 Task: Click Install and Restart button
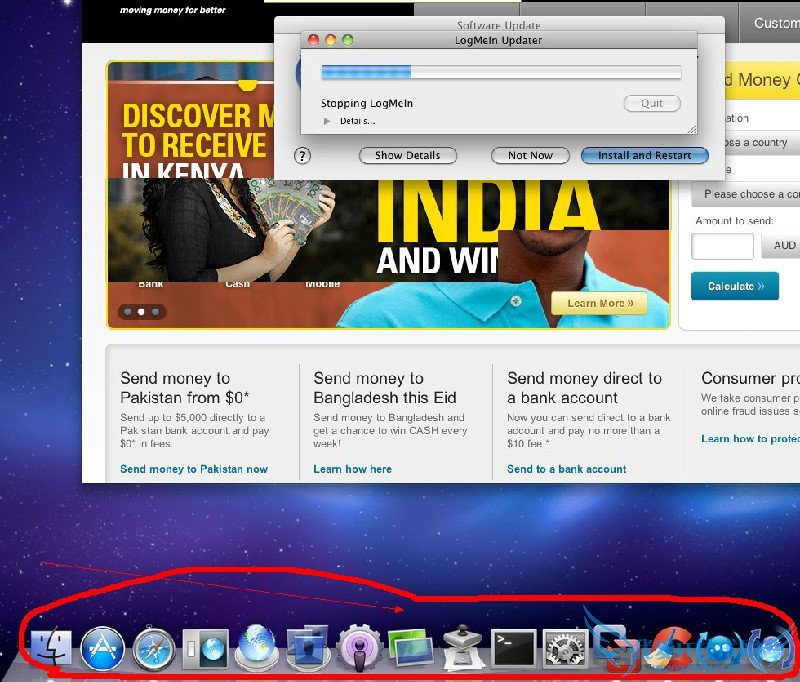(x=644, y=156)
